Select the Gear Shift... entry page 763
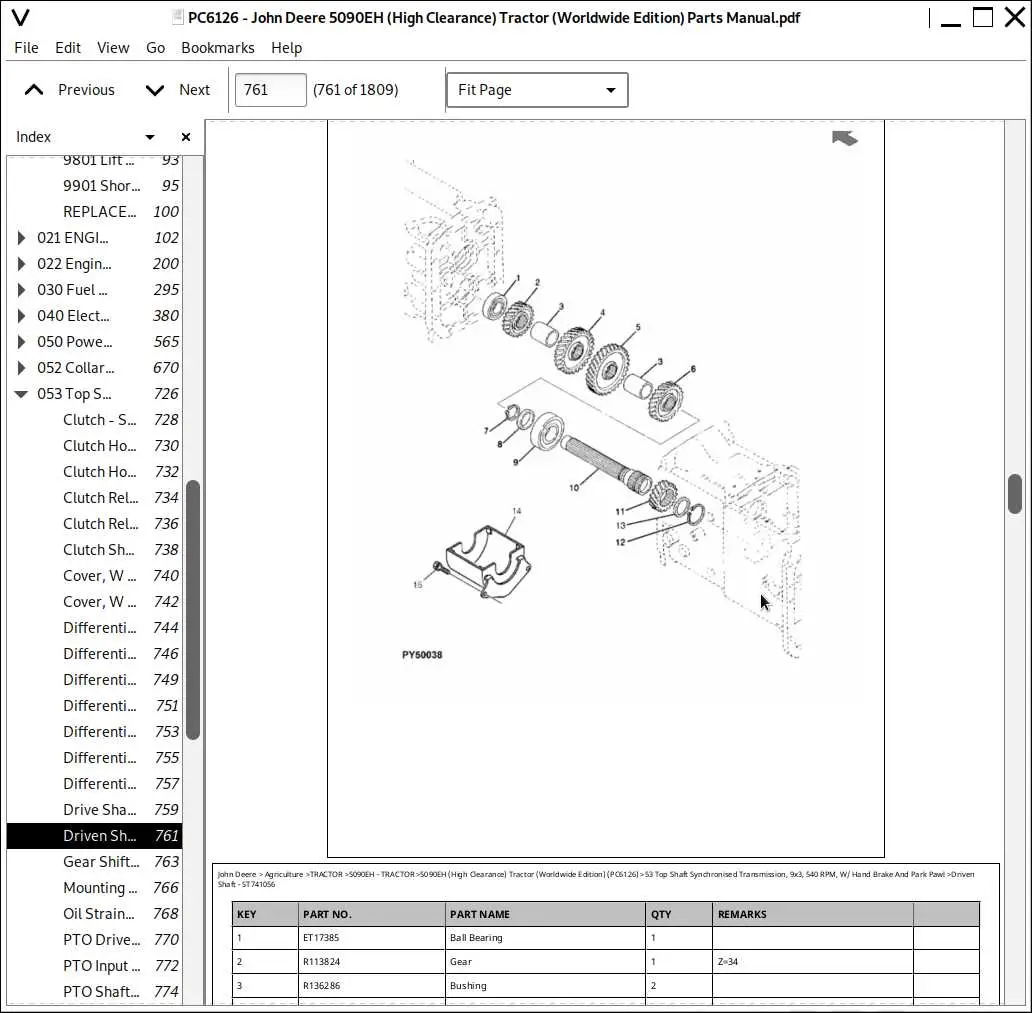The image size is (1032, 1013). click(x=94, y=862)
